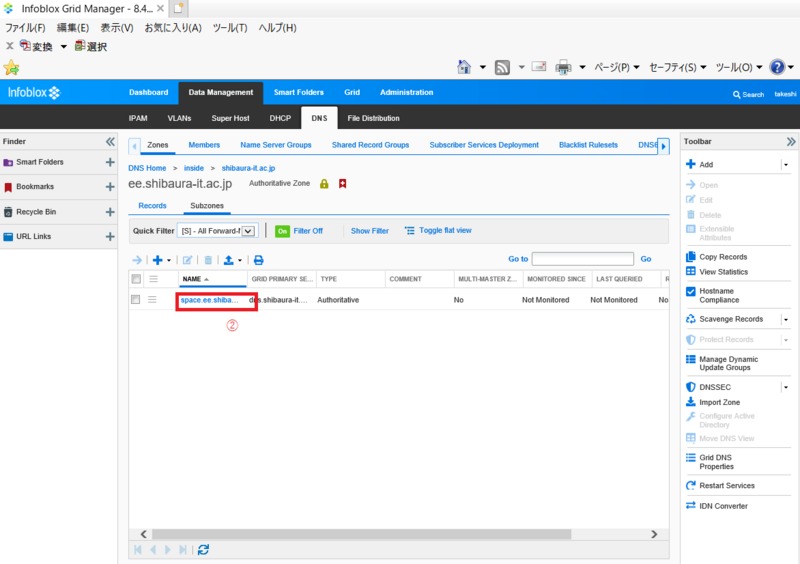
Task: Click the Go button
Action: (645, 259)
